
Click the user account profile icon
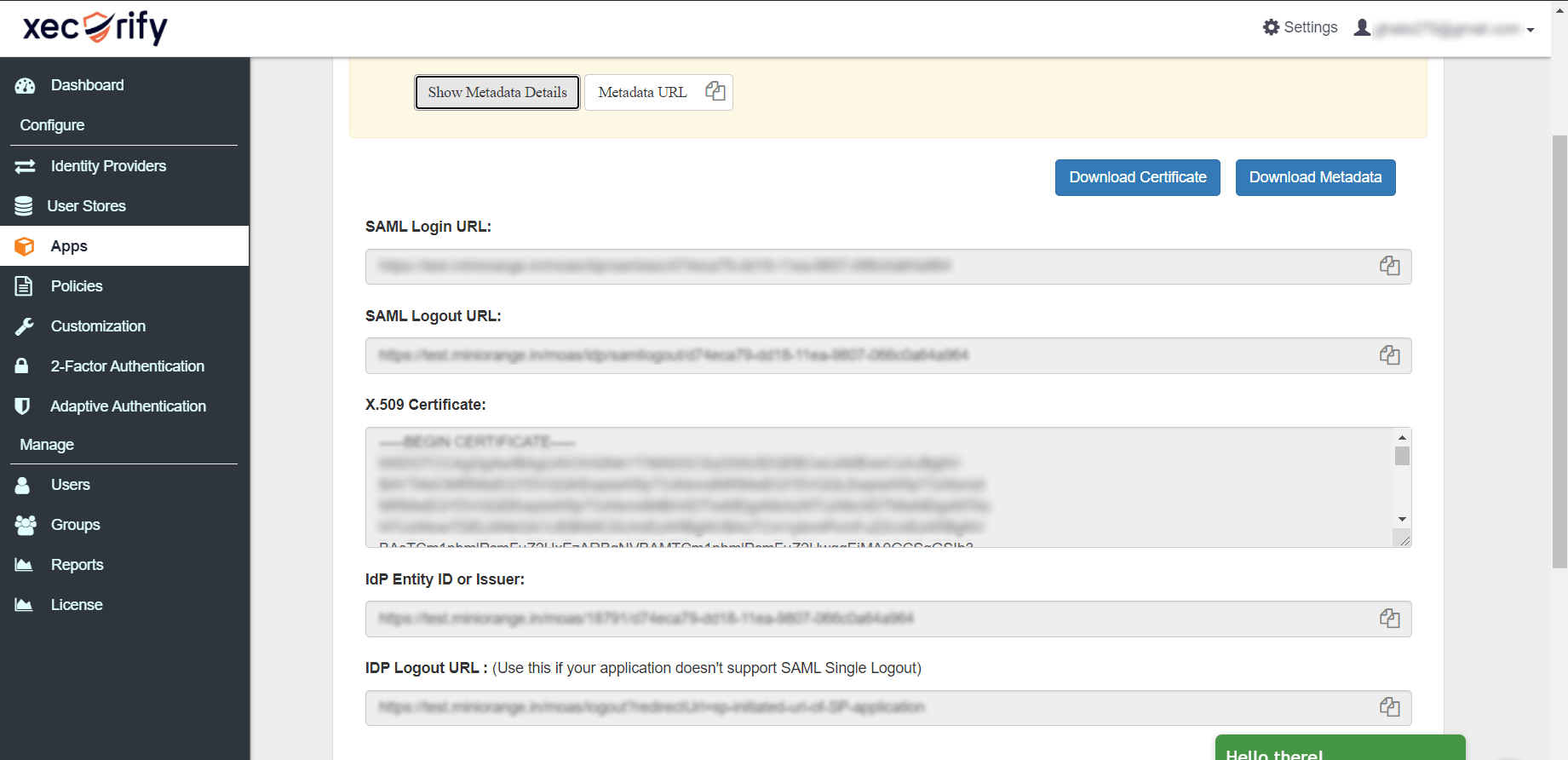pyautogui.click(x=1362, y=27)
